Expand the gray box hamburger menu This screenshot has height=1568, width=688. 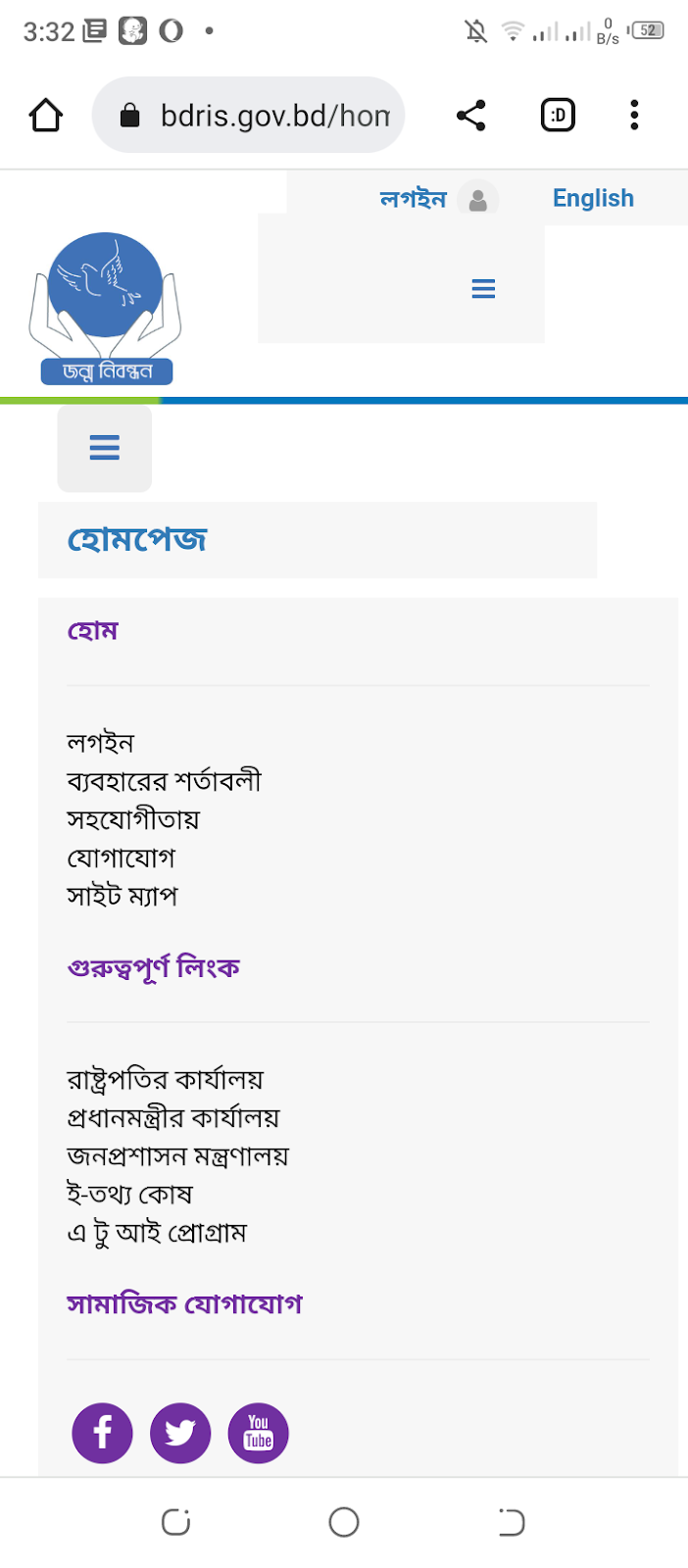105,449
